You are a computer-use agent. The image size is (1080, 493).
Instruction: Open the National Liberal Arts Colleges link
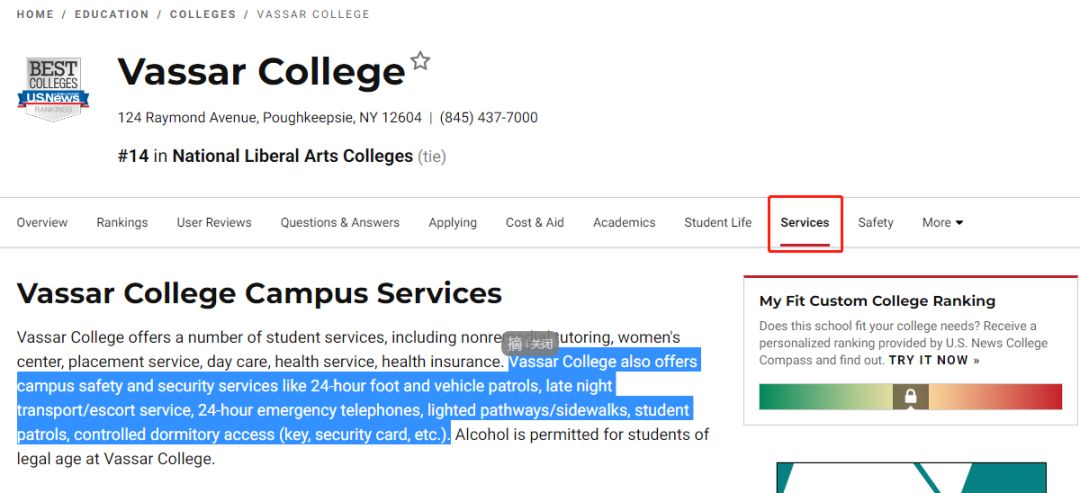click(x=293, y=156)
